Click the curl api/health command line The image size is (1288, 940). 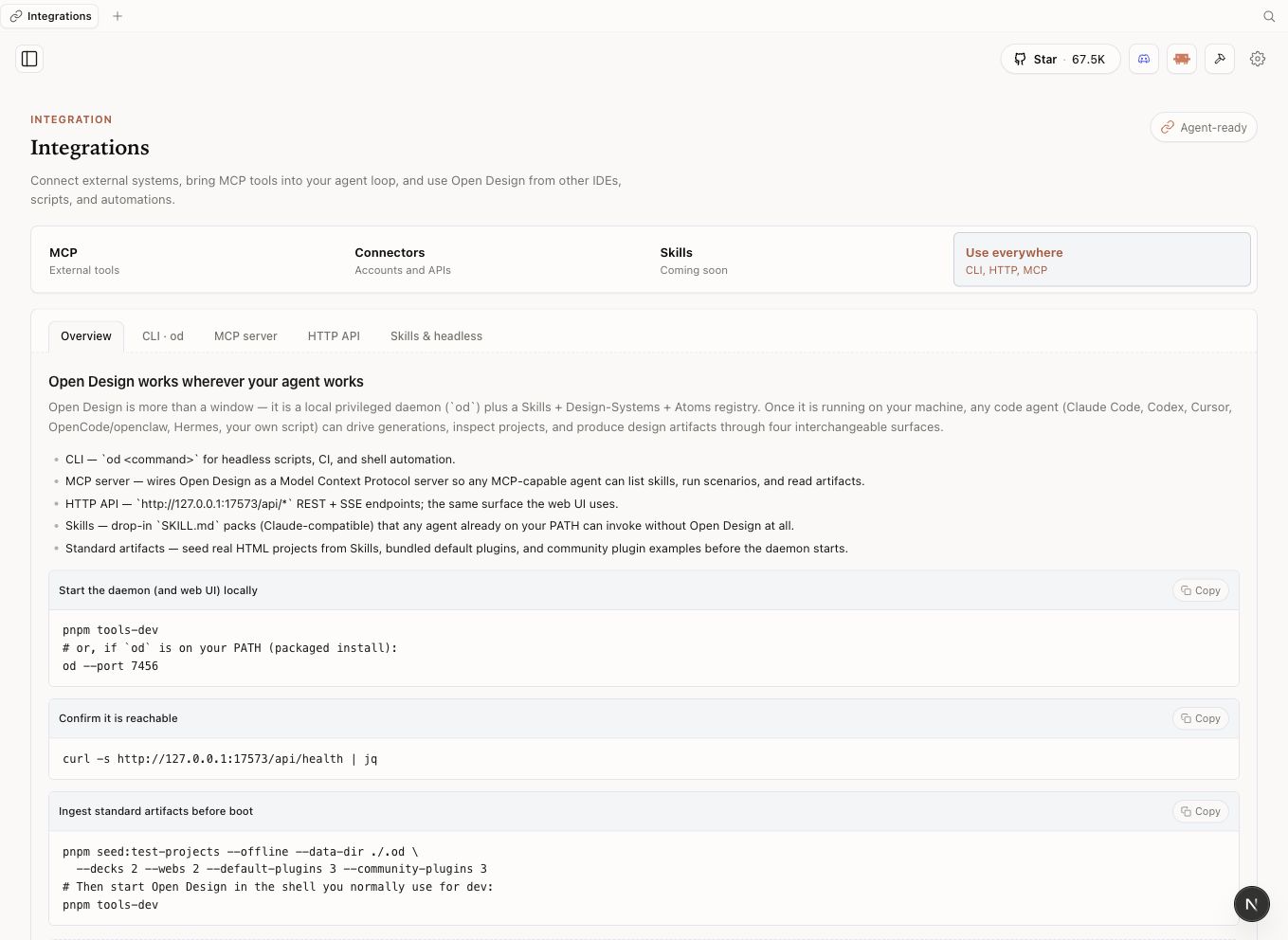point(220,759)
